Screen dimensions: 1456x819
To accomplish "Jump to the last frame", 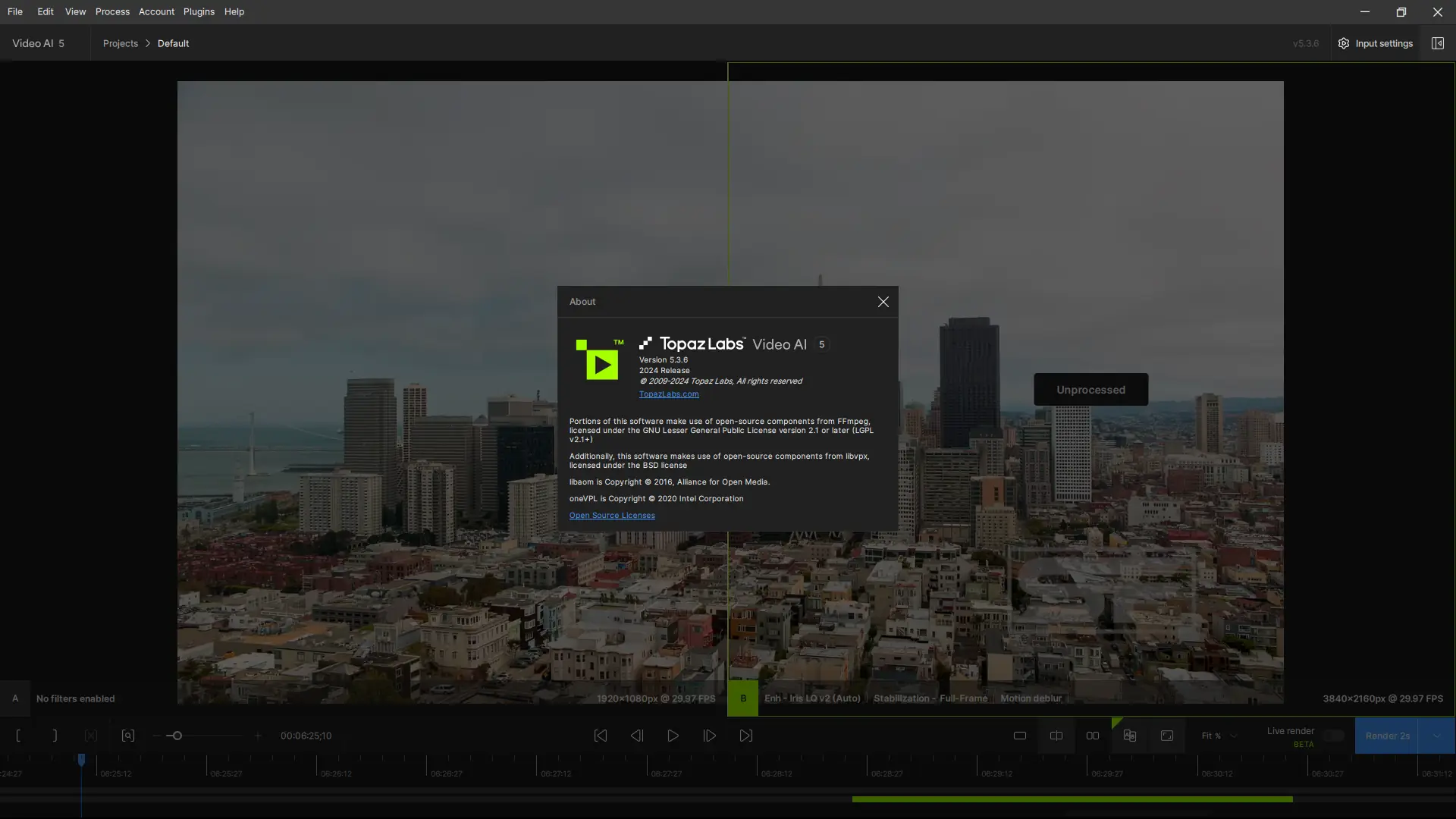I will pyautogui.click(x=746, y=736).
